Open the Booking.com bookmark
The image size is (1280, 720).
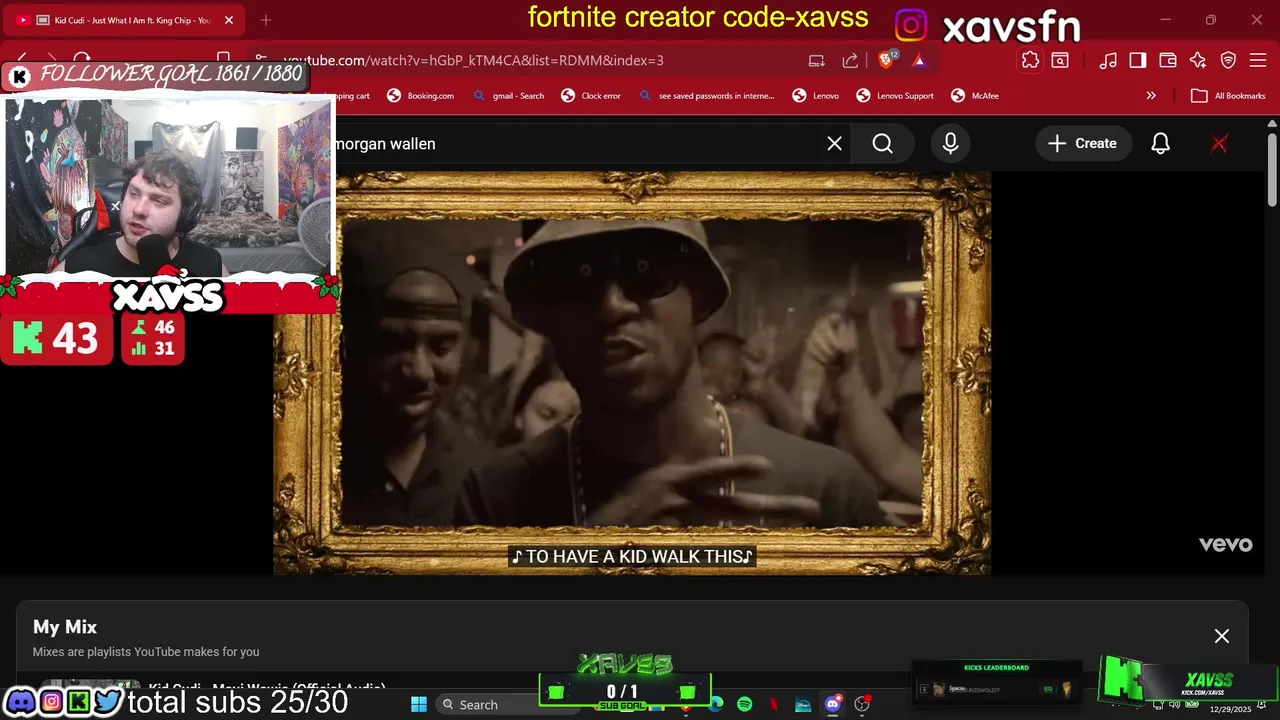coord(421,96)
